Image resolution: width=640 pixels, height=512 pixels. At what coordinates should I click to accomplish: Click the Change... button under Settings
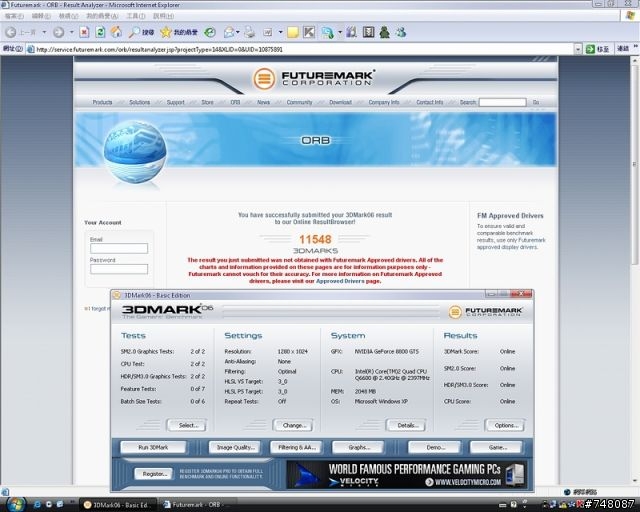[294, 425]
